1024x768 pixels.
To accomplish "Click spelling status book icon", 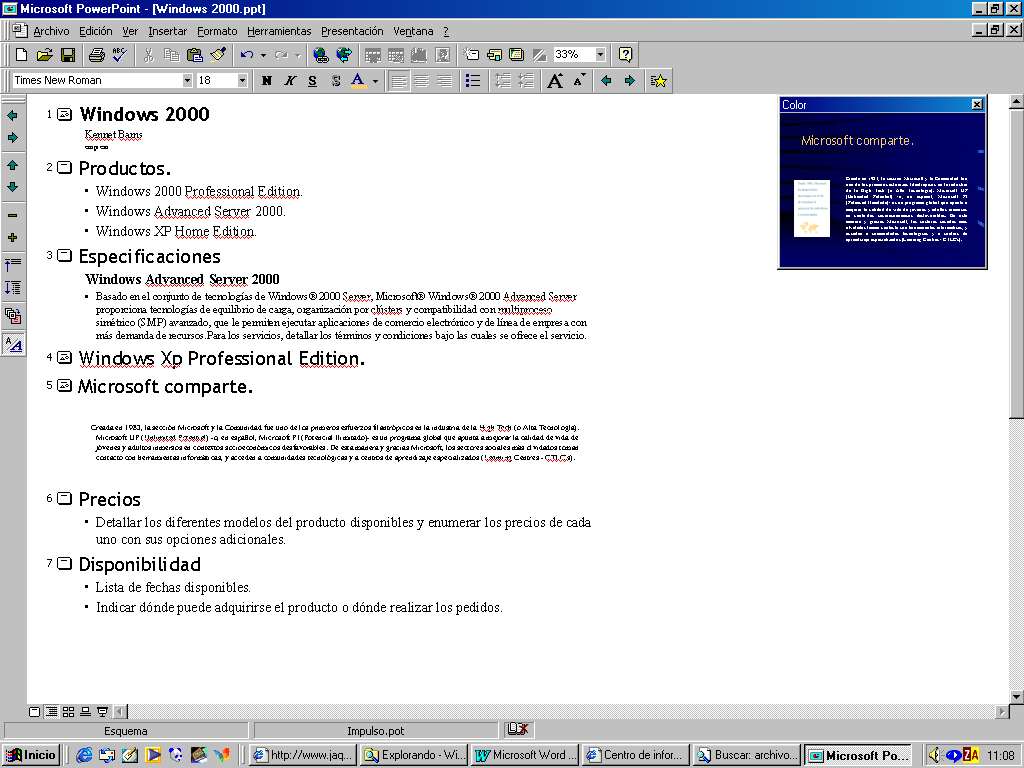I will 517,729.
